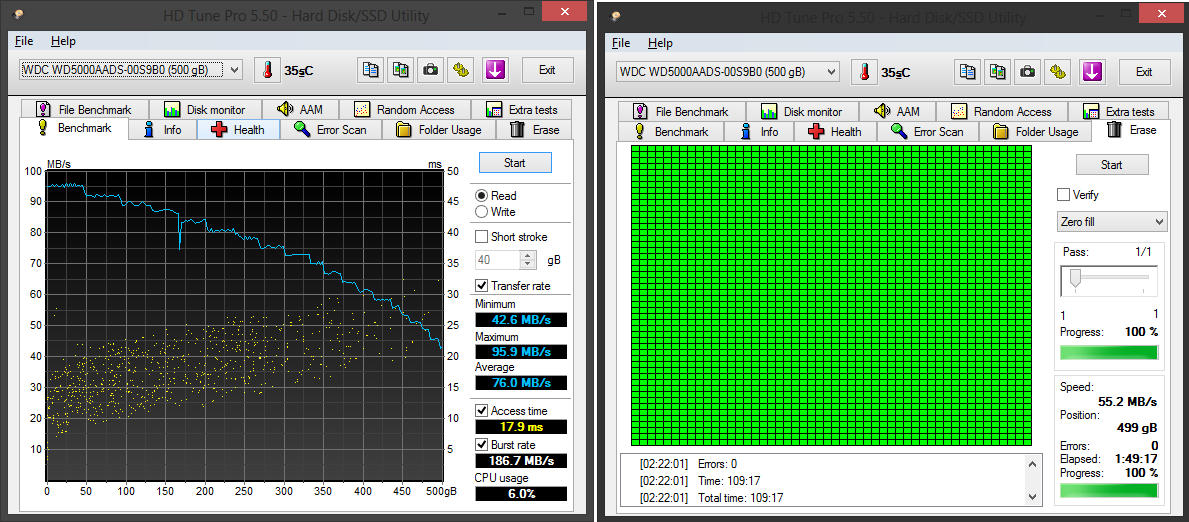Viewport: 1189px width, 522px height.
Task: Click the Pass count slider handle
Action: pos(1075,278)
